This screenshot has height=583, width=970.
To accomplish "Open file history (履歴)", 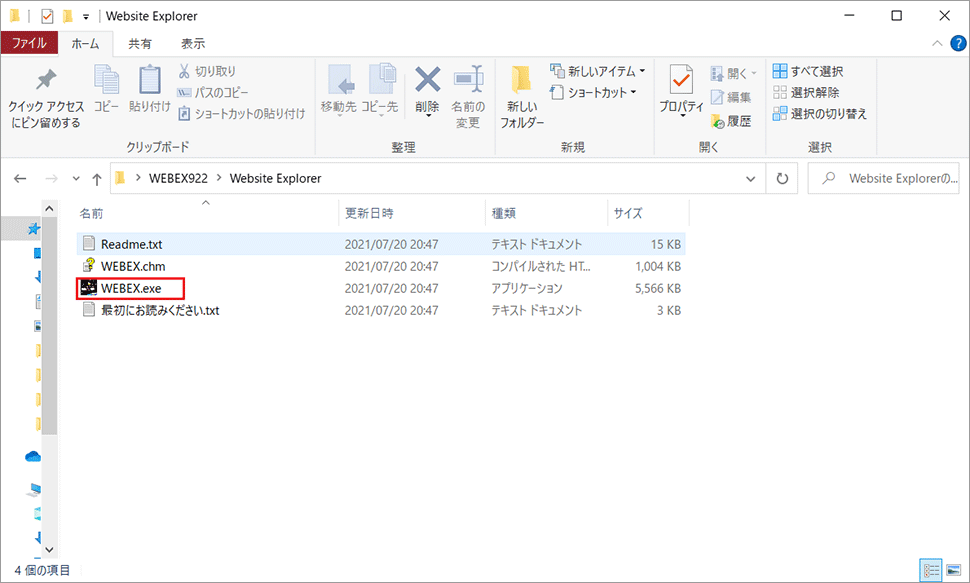I will pos(731,121).
